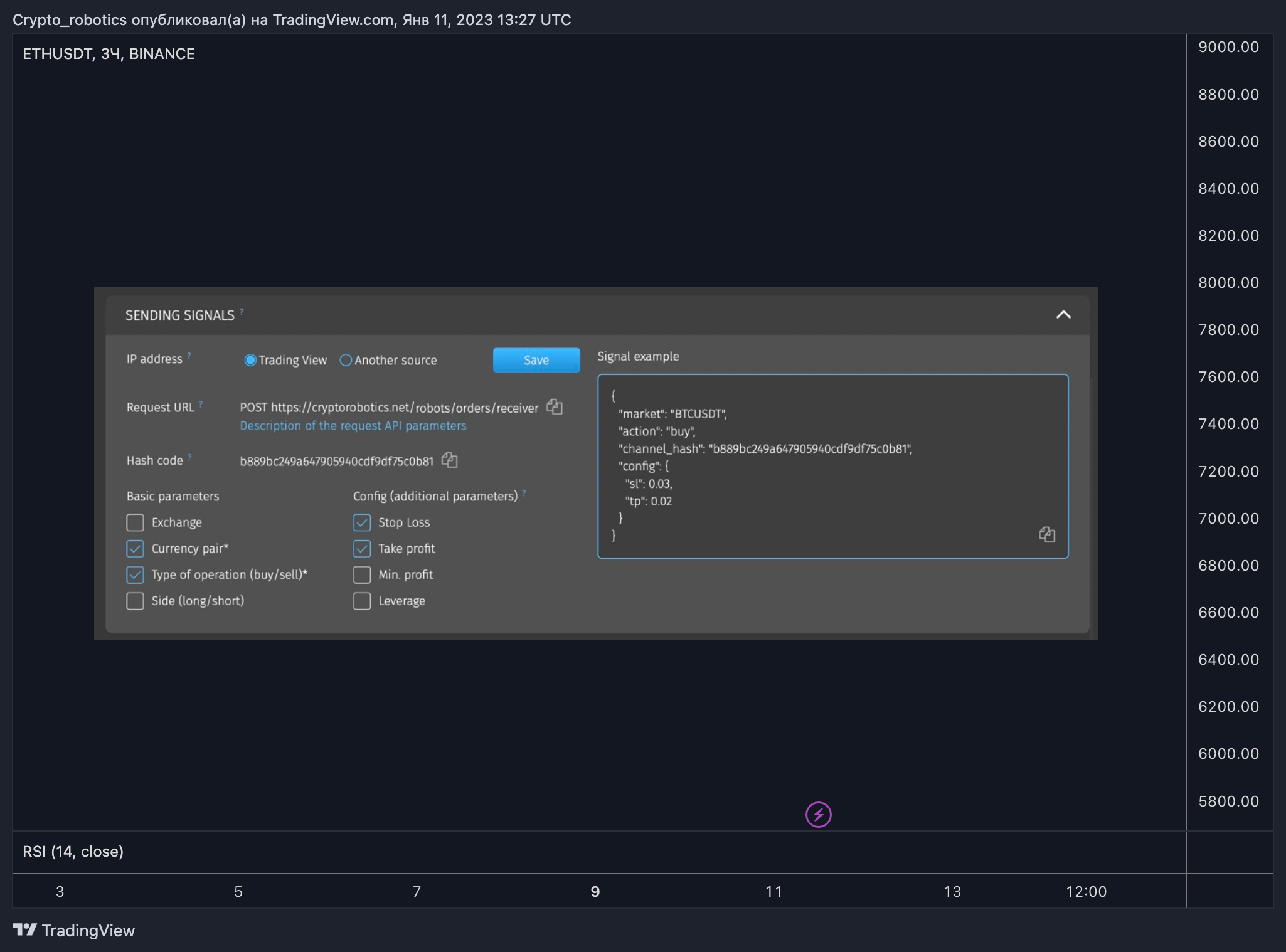Disable the Take profit checkbox
Screen dimensions: 1286x952
362,549
